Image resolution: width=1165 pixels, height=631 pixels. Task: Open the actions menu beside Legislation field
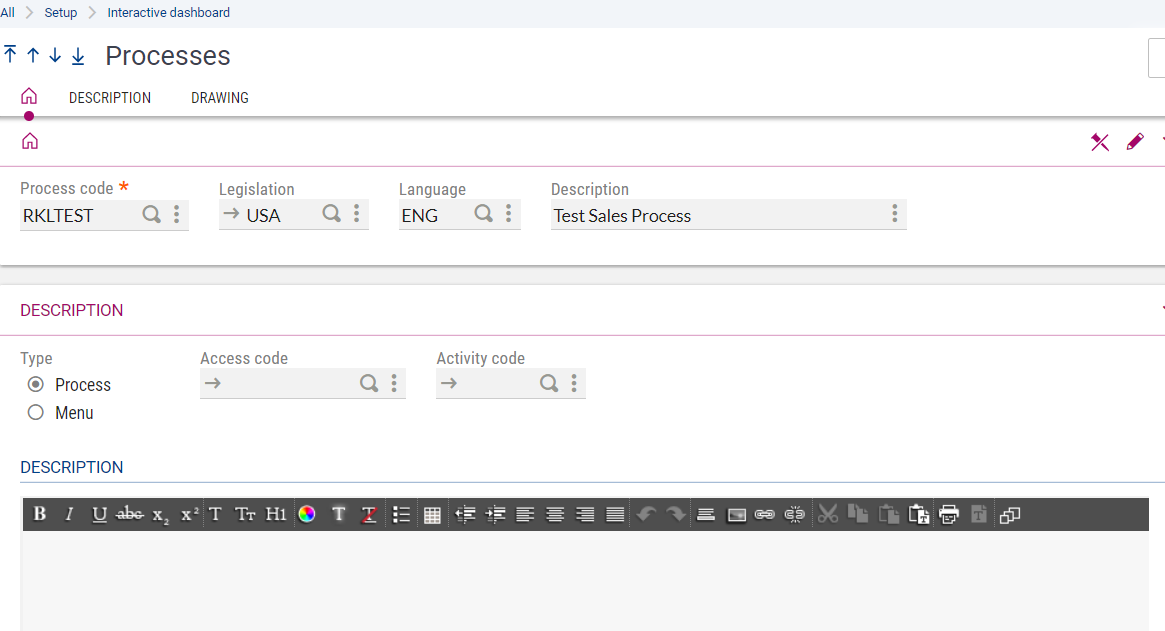357,214
